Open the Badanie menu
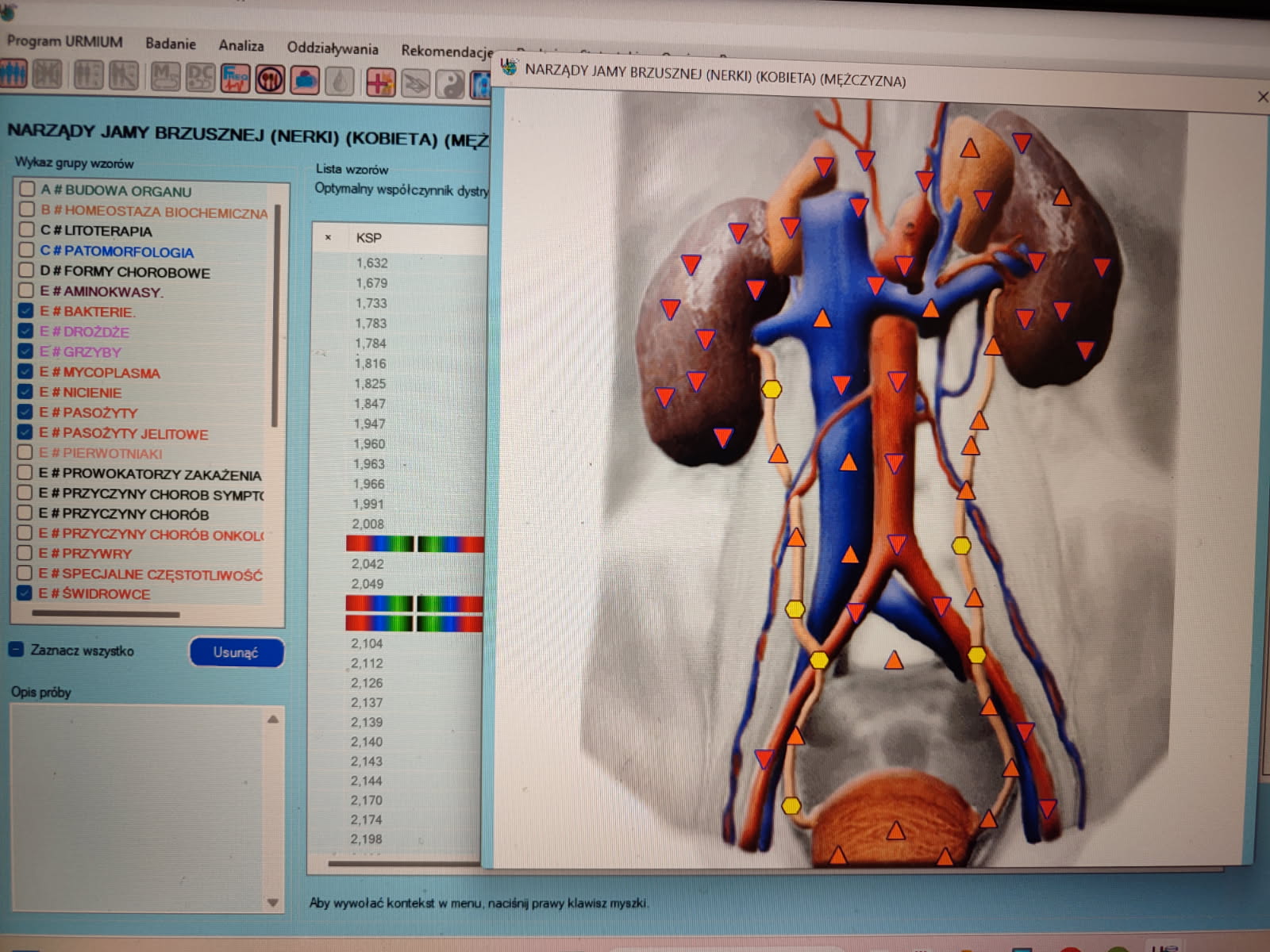Screen dimensions: 1270x952 click(170, 44)
